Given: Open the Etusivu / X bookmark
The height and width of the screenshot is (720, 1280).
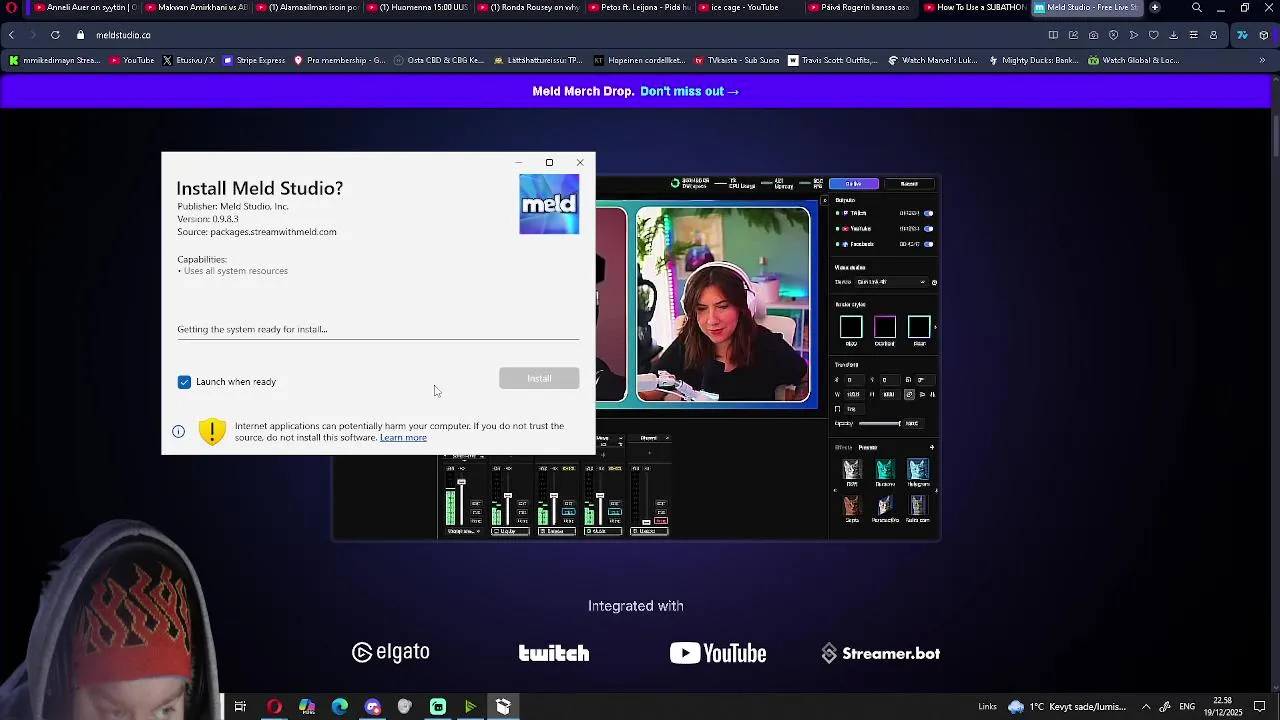Looking at the screenshot, I should click(188, 60).
